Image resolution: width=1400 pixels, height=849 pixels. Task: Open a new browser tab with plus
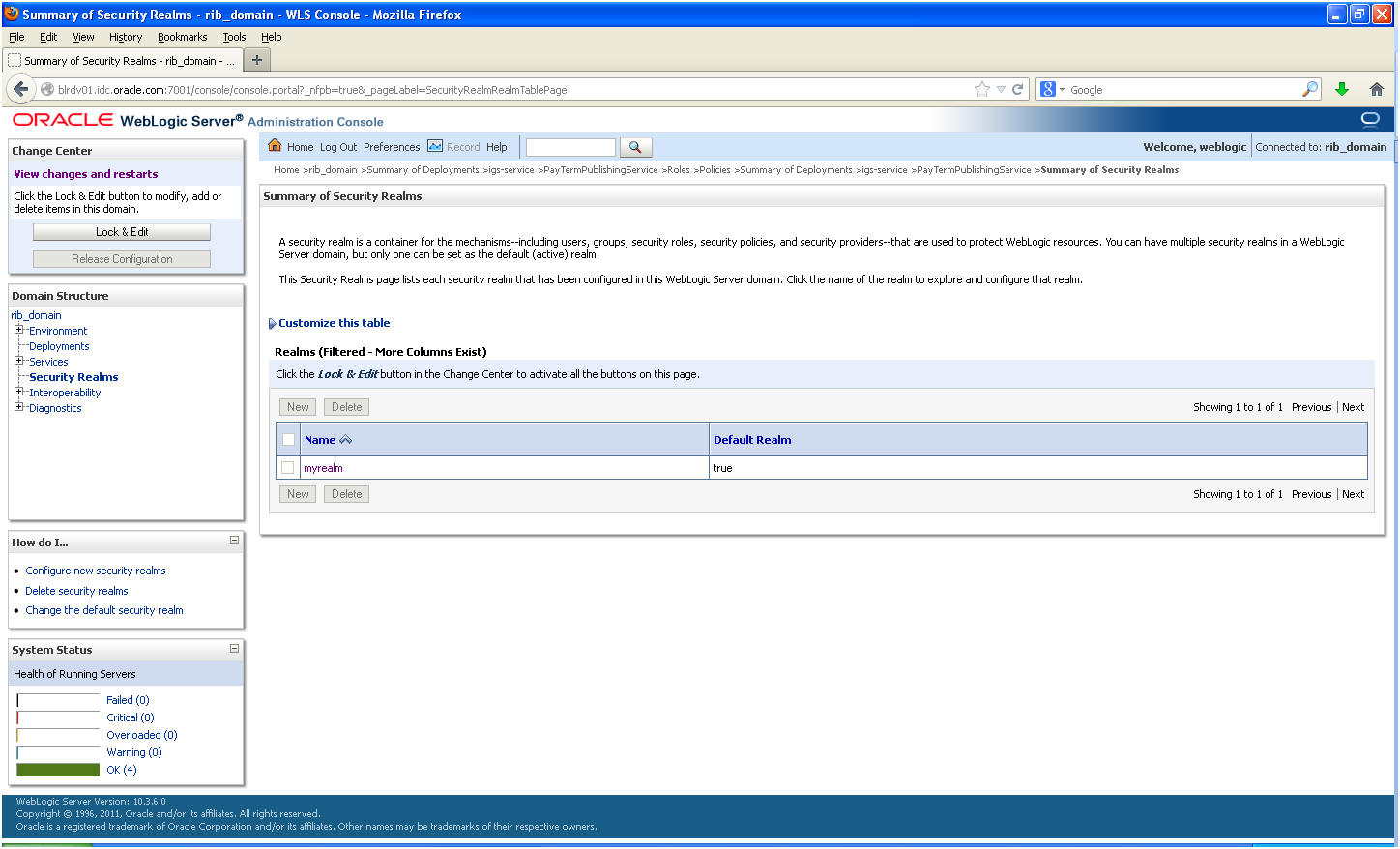257,60
